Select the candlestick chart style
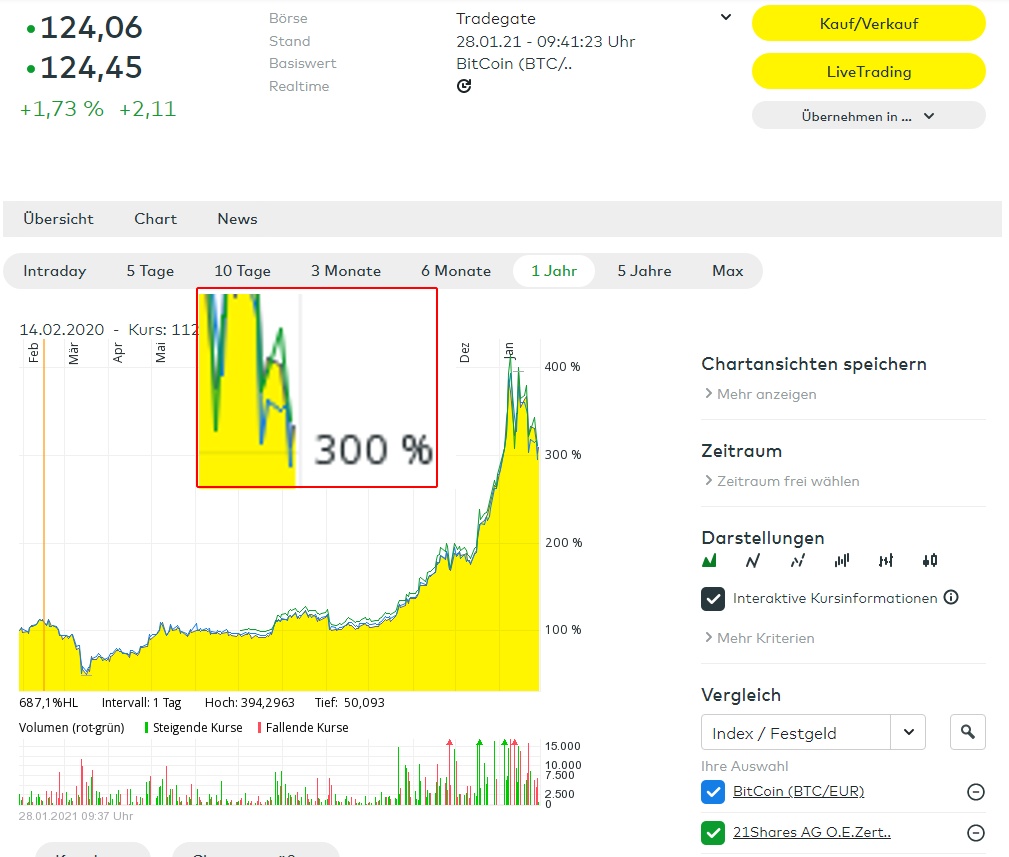Screen dimensions: 1009x857 tap(929, 560)
